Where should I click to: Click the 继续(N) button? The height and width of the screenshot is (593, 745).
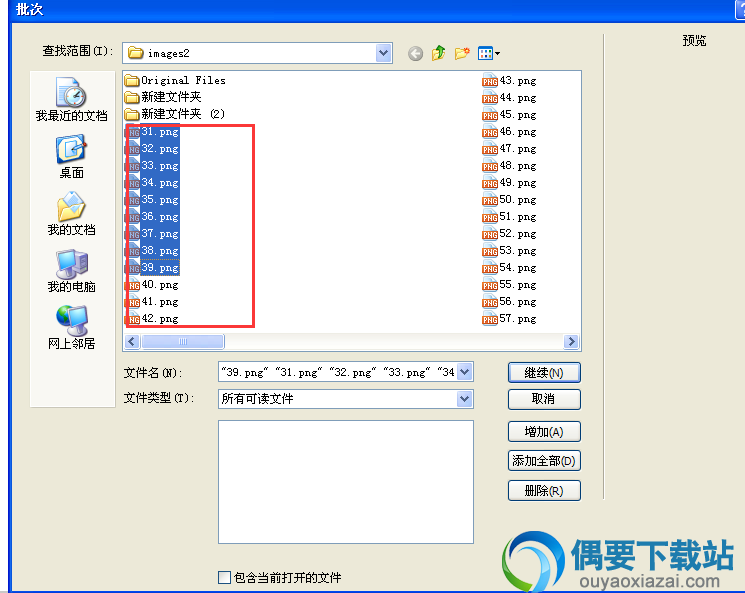tap(544, 373)
